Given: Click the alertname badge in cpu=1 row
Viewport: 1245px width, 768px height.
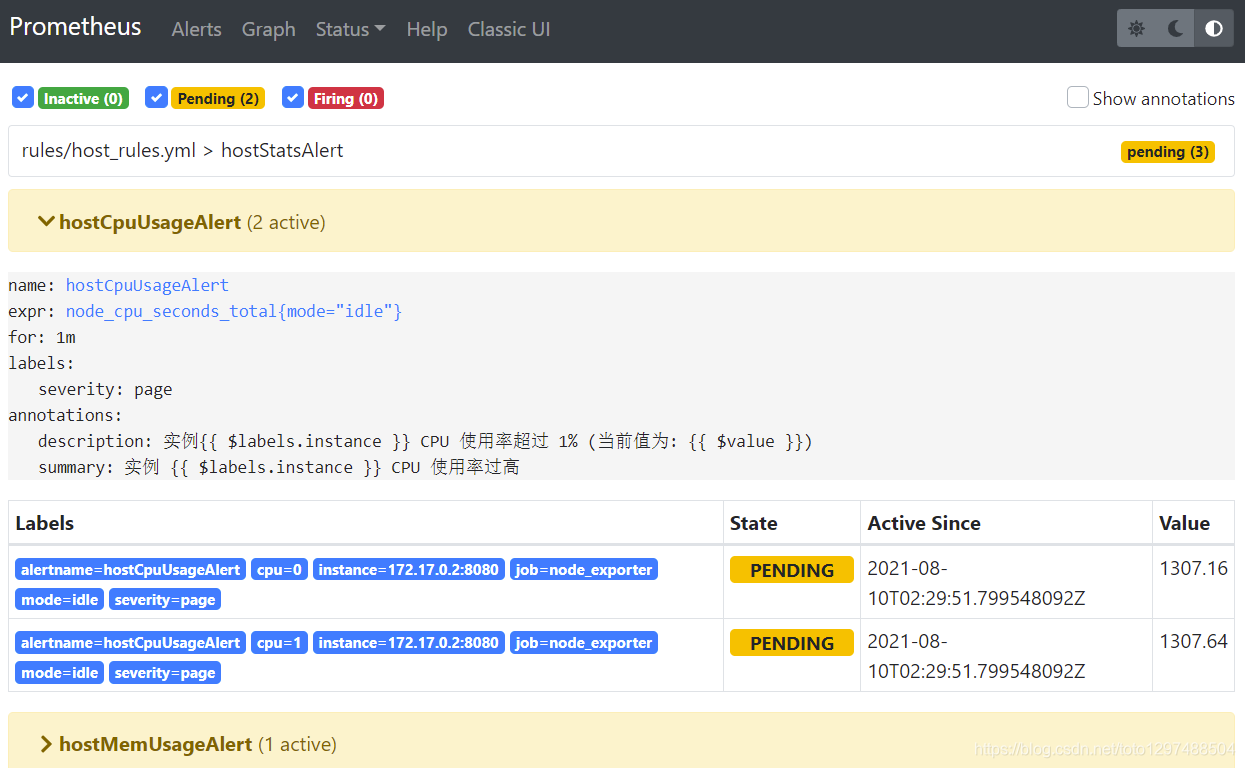Looking at the screenshot, I should point(131,643).
